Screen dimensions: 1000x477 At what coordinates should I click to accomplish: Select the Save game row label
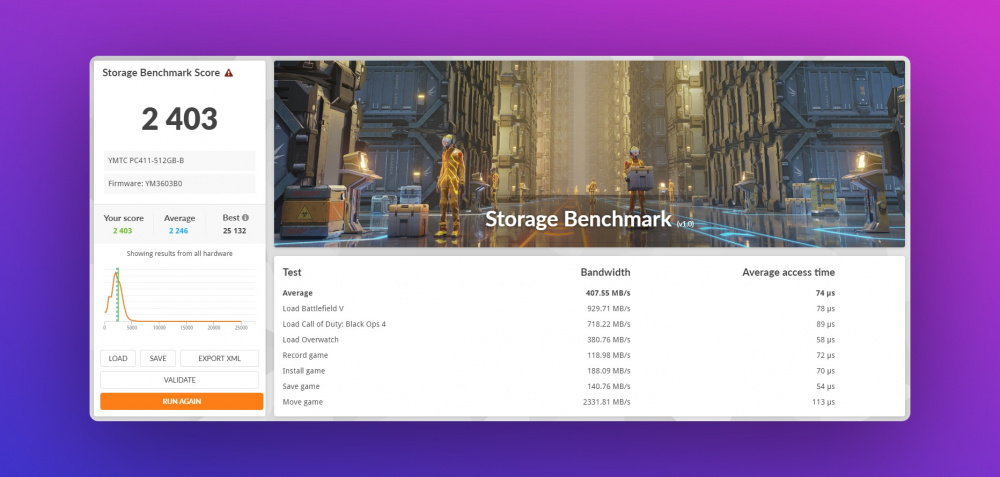301,386
